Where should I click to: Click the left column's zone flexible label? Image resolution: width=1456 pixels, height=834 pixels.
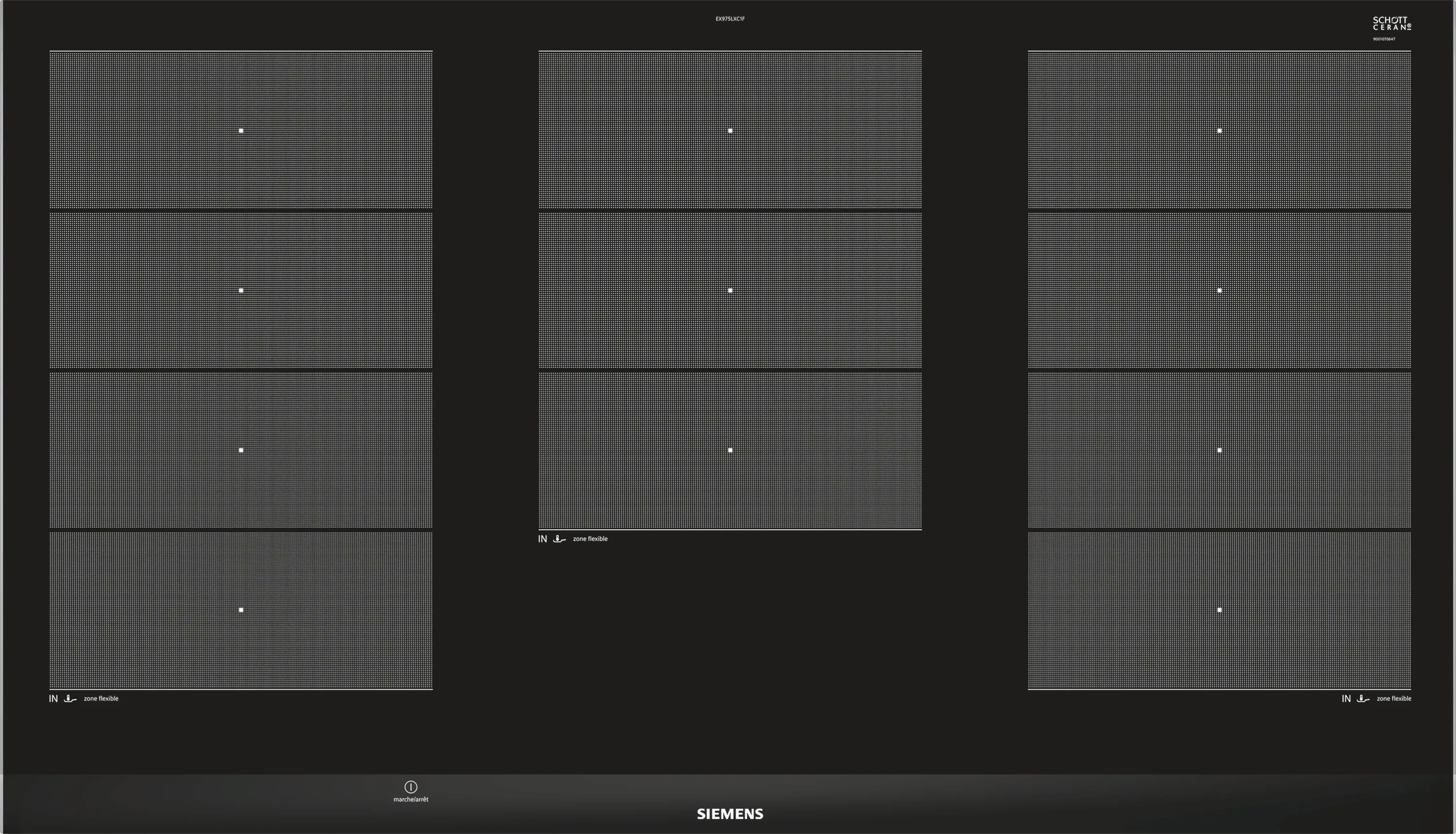tap(101, 698)
